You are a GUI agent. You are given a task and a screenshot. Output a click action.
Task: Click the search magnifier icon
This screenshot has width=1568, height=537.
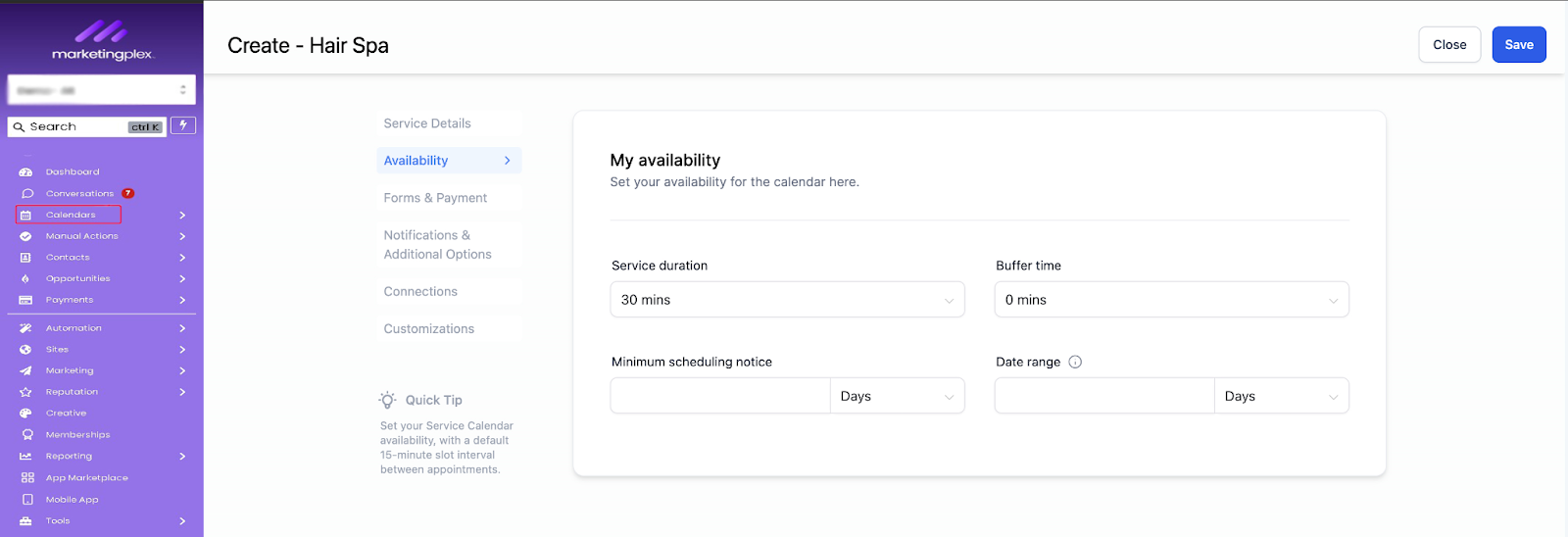pos(19,127)
